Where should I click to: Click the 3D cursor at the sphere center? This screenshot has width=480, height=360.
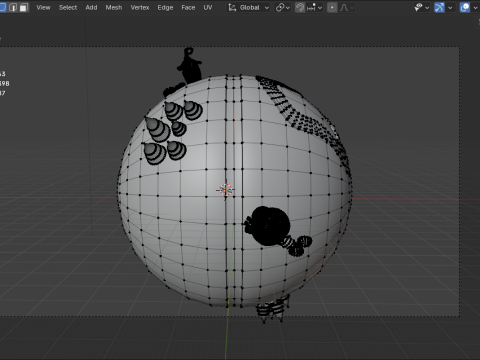[x=225, y=190]
